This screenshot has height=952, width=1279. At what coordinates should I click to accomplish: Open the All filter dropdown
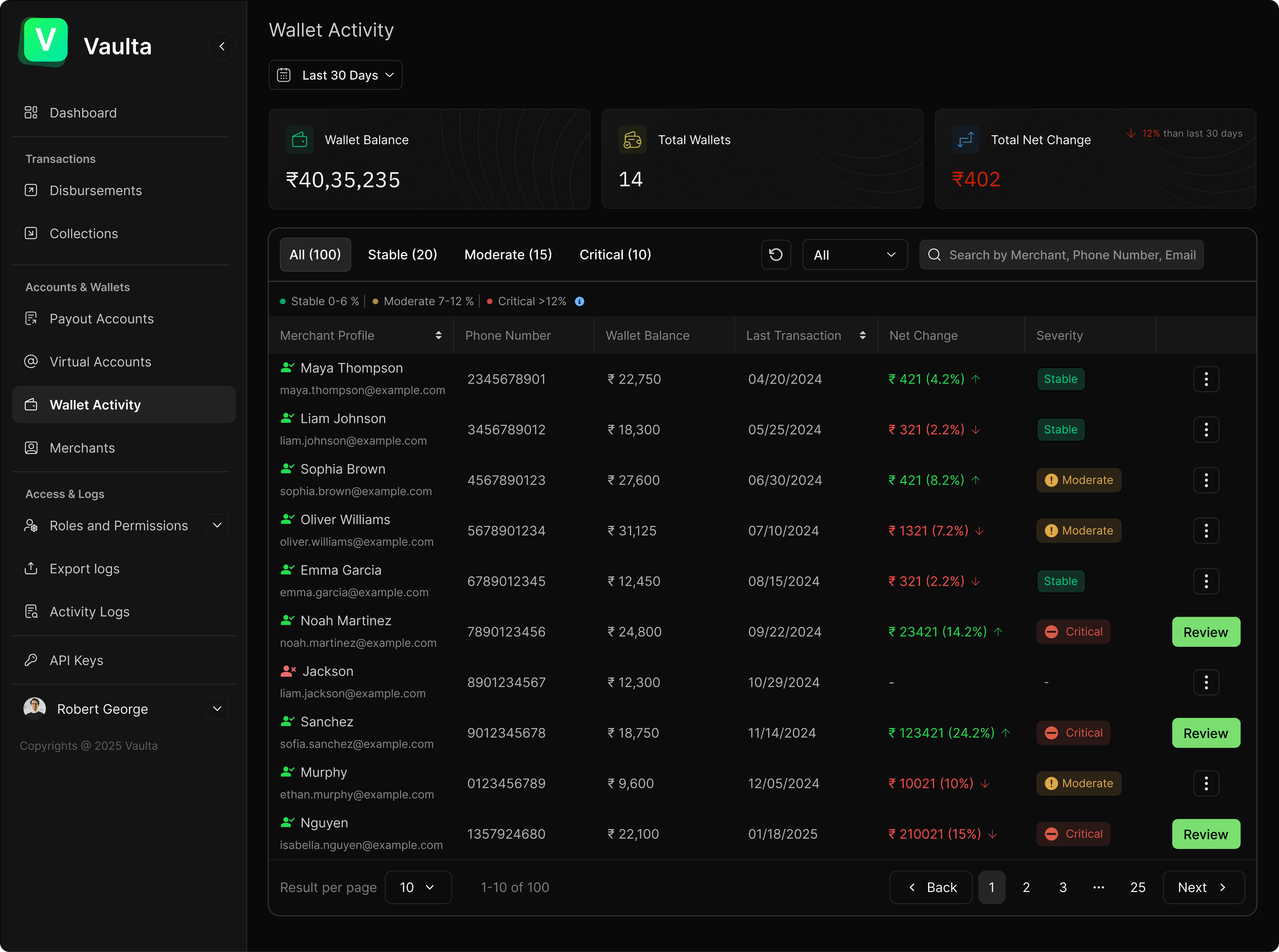(x=855, y=255)
